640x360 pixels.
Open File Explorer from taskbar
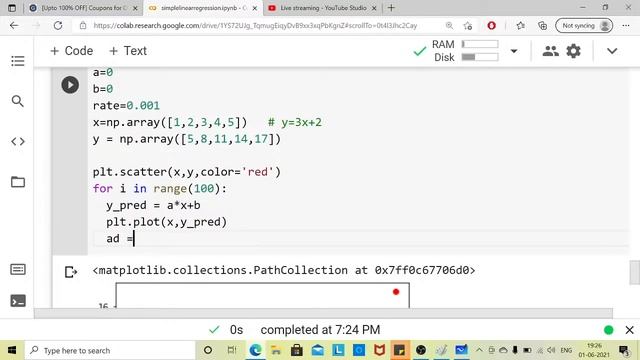coord(276,350)
